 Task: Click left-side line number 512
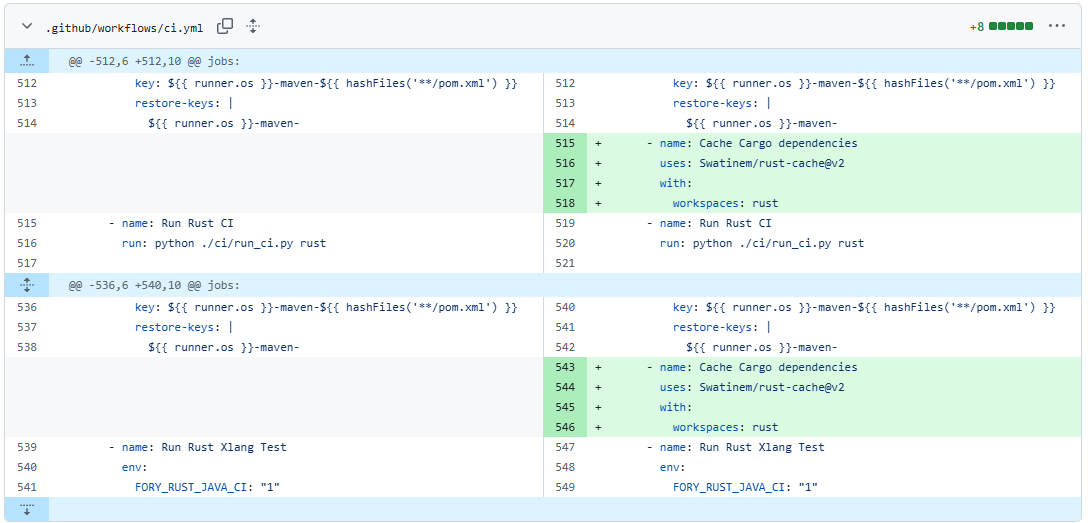(27, 83)
